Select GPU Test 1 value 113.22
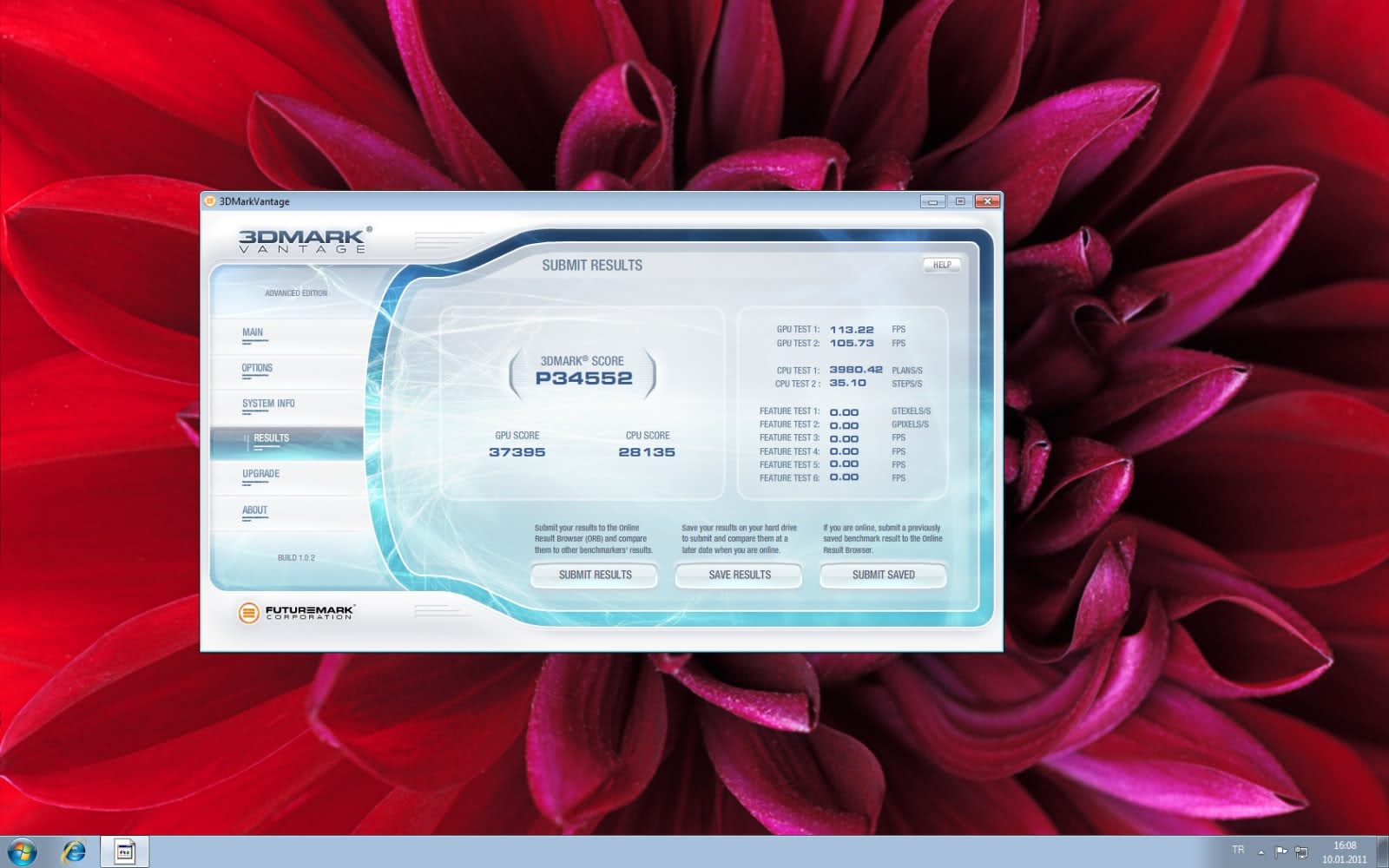This screenshot has height=868, width=1389. (852, 330)
